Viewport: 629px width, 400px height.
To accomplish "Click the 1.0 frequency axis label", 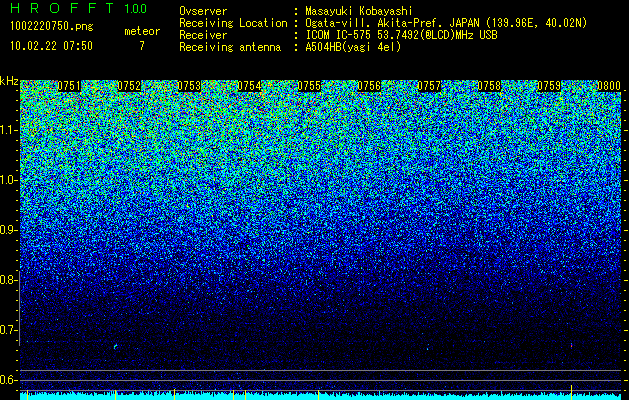I will [x=8, y=180].
